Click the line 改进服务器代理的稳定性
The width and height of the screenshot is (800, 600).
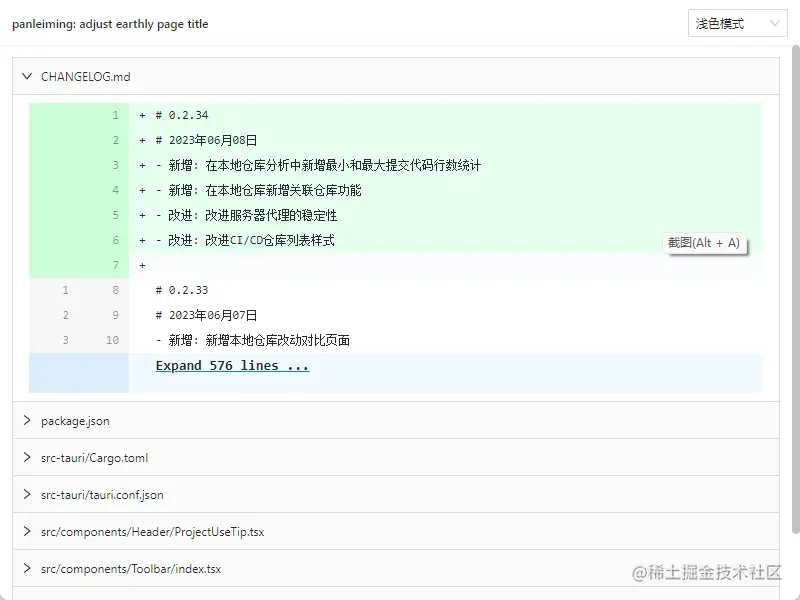pyautogui.click(x=396, y=215)
